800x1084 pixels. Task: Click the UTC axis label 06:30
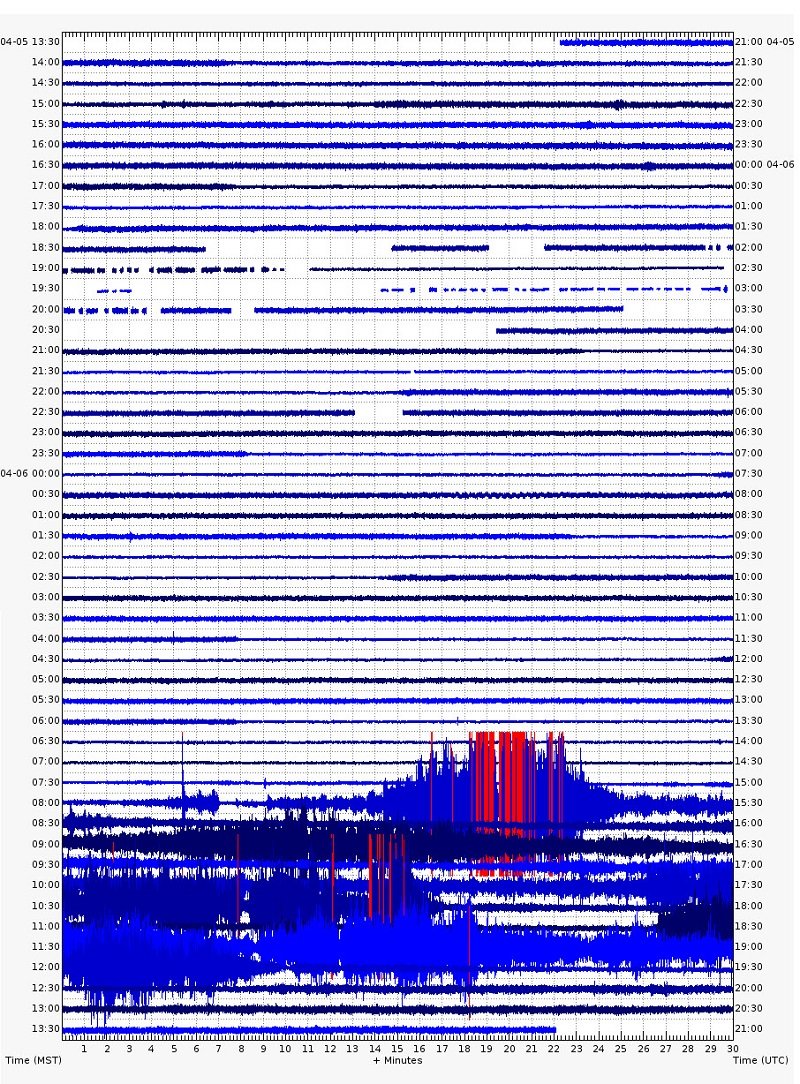(749, 432)
